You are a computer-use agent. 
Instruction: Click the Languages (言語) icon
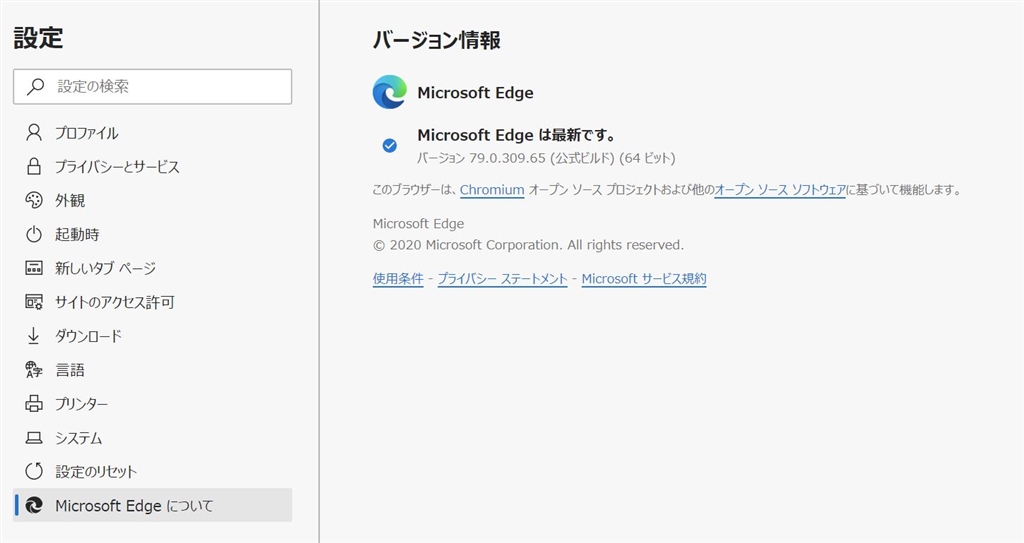coord(34,370)
